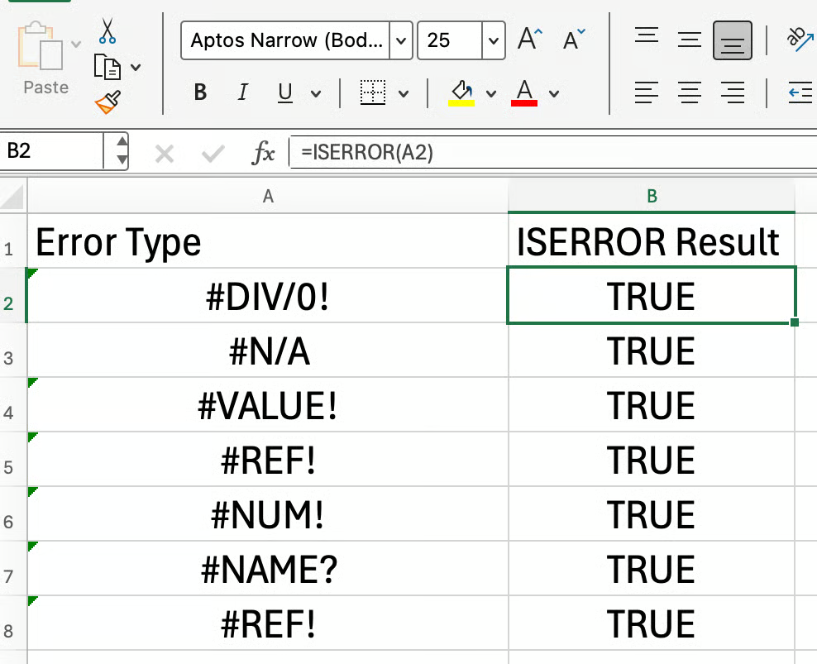Toggle italic formatting
Image resolution: width=817 pixels, height=664 pixels.
(241, 93)
